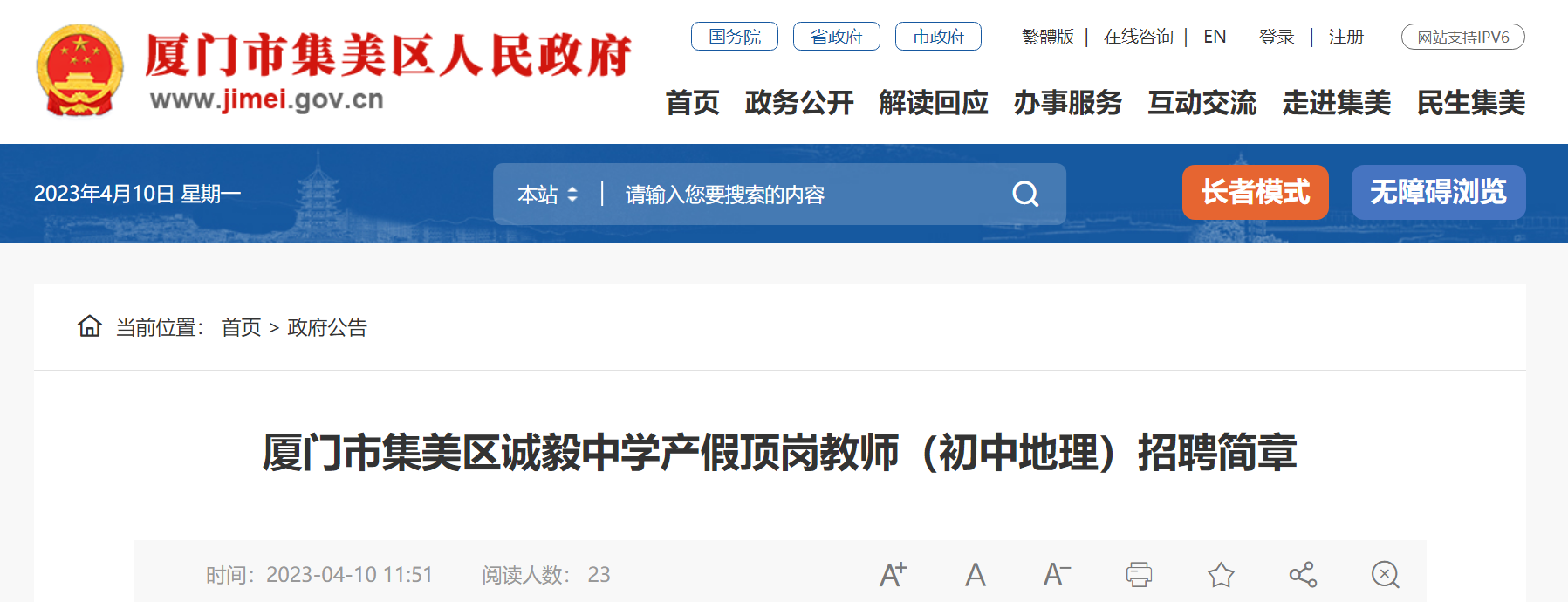This screenshot has width=1568, height=602.
Task: Print the article using printer icon
Action: click(1139, 574)
